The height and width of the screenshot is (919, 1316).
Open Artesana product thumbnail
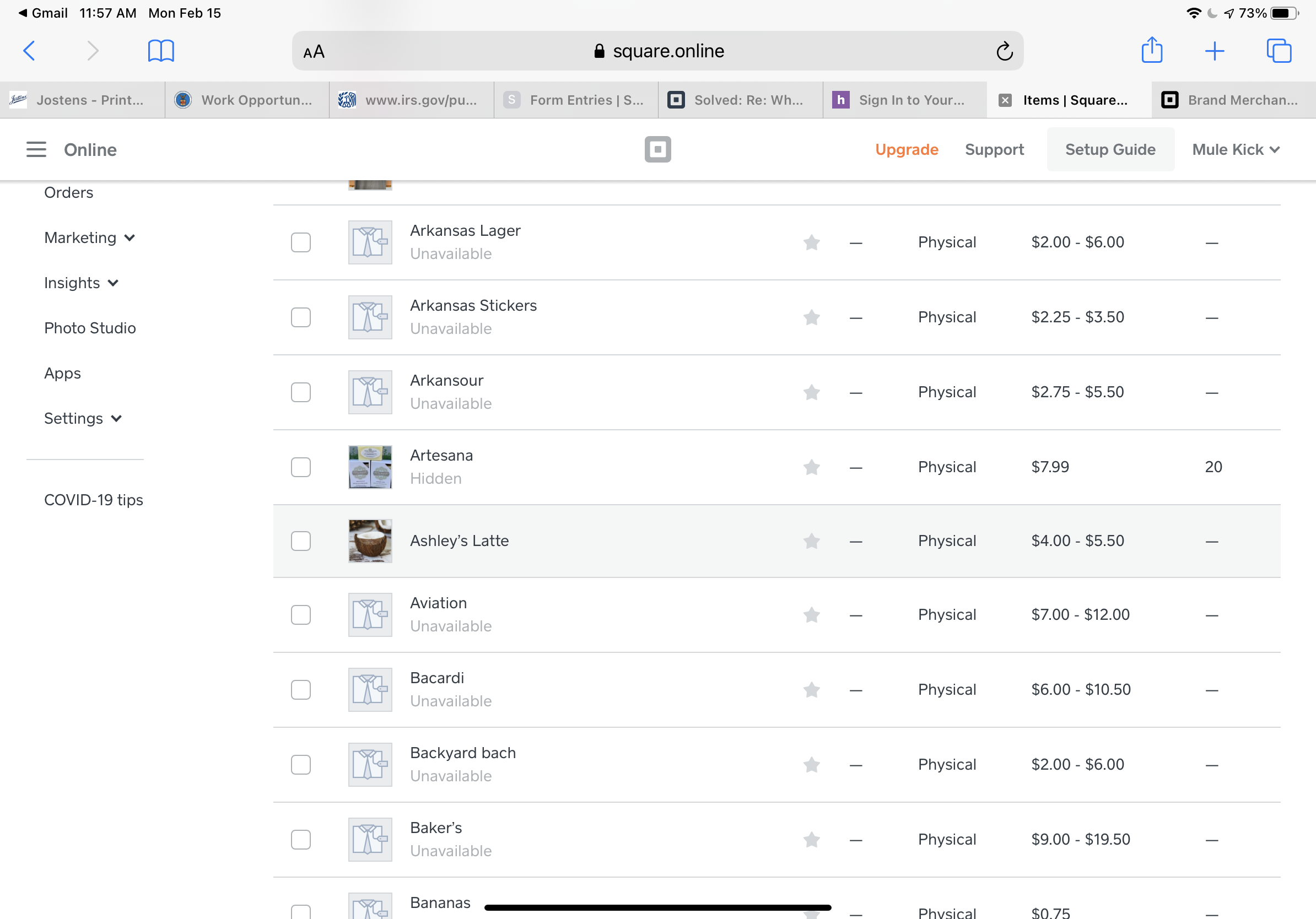pyautogui.click(x=370, y=467)
